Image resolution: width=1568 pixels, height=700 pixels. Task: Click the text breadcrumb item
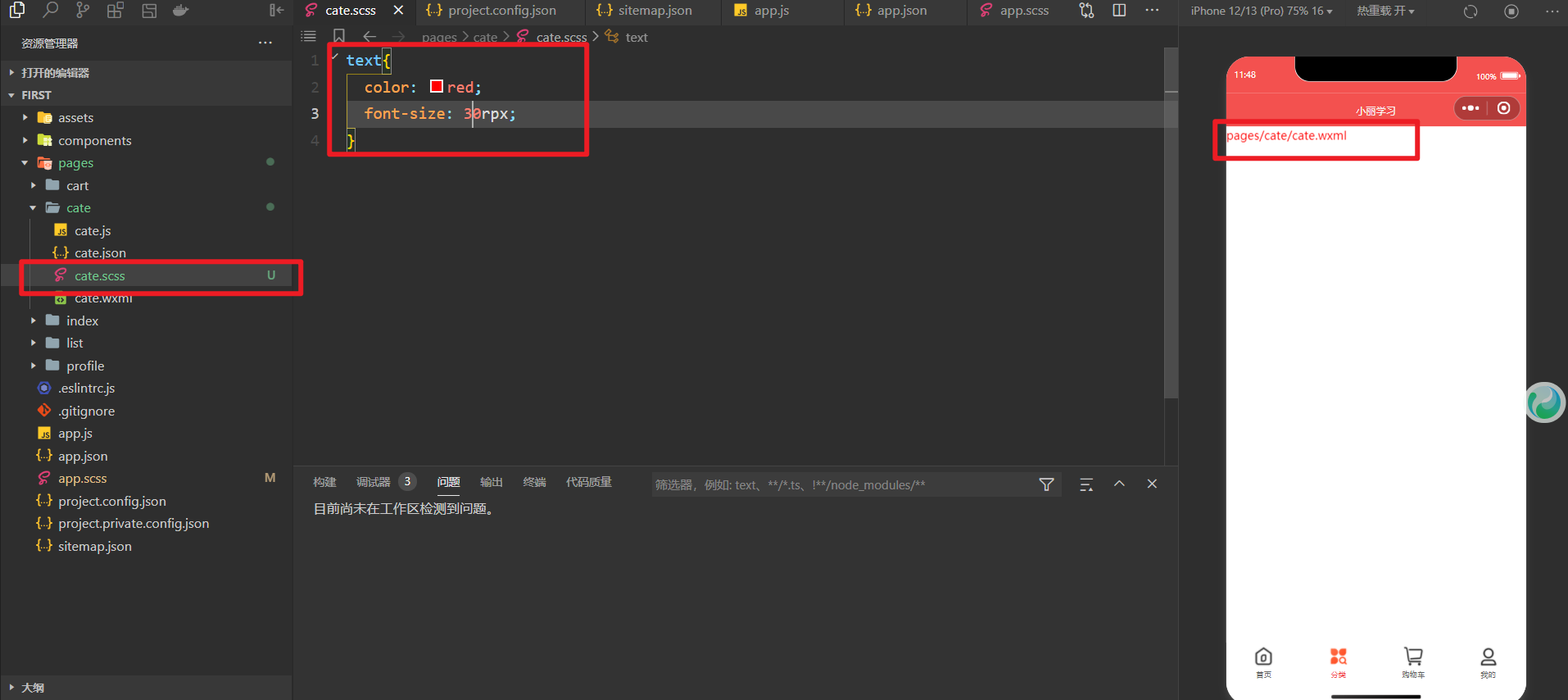(637, 37)
